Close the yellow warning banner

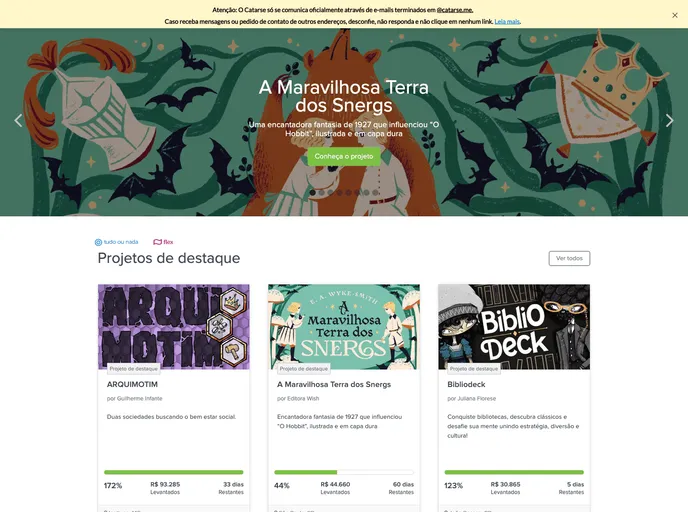[674, 15]
